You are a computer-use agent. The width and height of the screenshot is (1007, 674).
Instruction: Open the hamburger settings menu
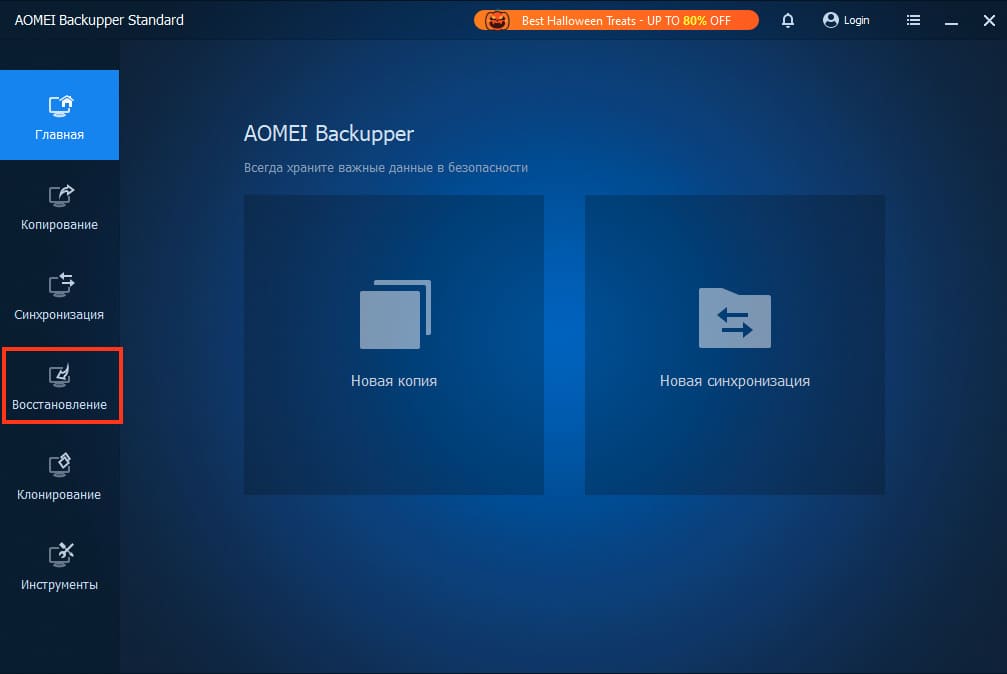coord(913,21)
